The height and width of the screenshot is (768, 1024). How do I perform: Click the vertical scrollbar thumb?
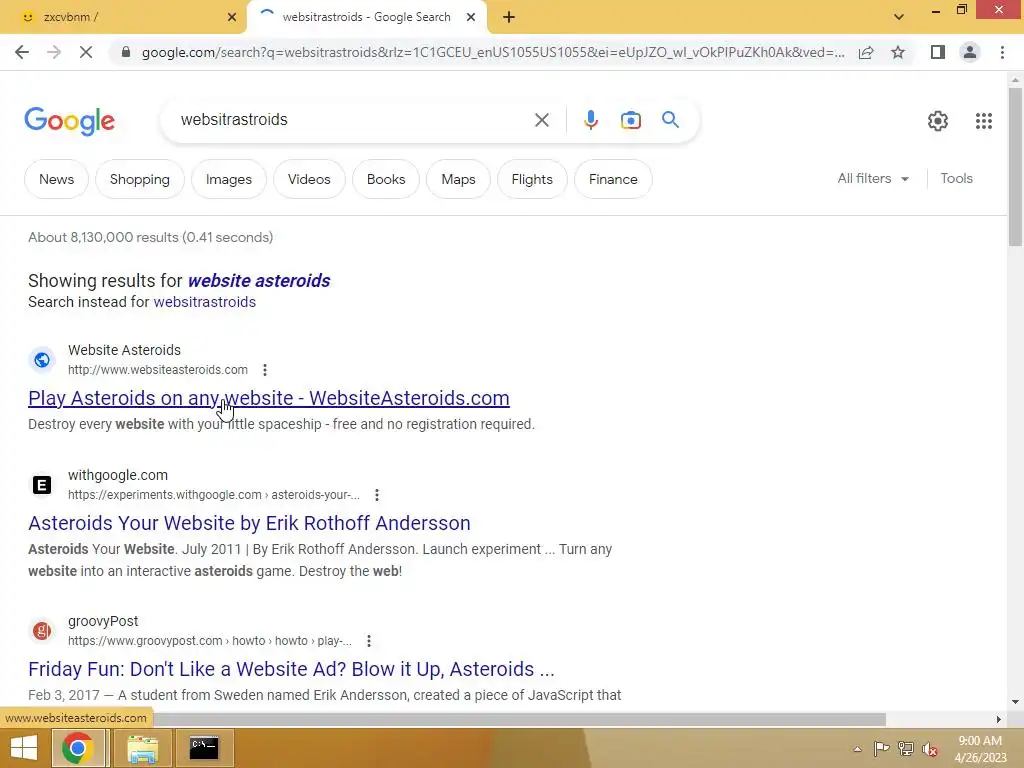pyautogui.click(x=1015, y=167)
